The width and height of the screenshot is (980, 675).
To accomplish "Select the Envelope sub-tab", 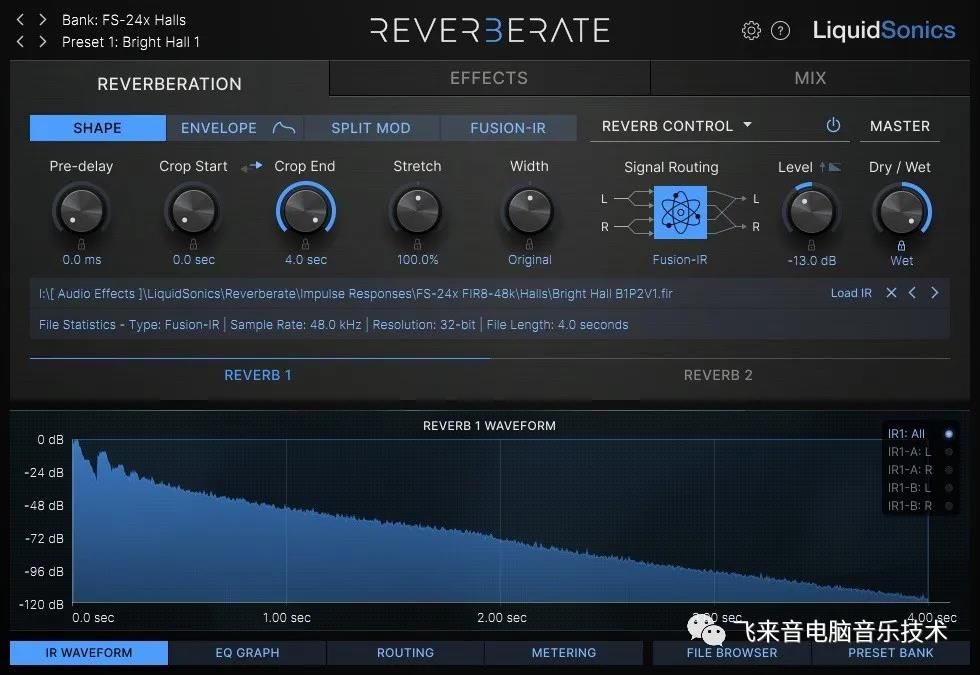I will 235,128.
